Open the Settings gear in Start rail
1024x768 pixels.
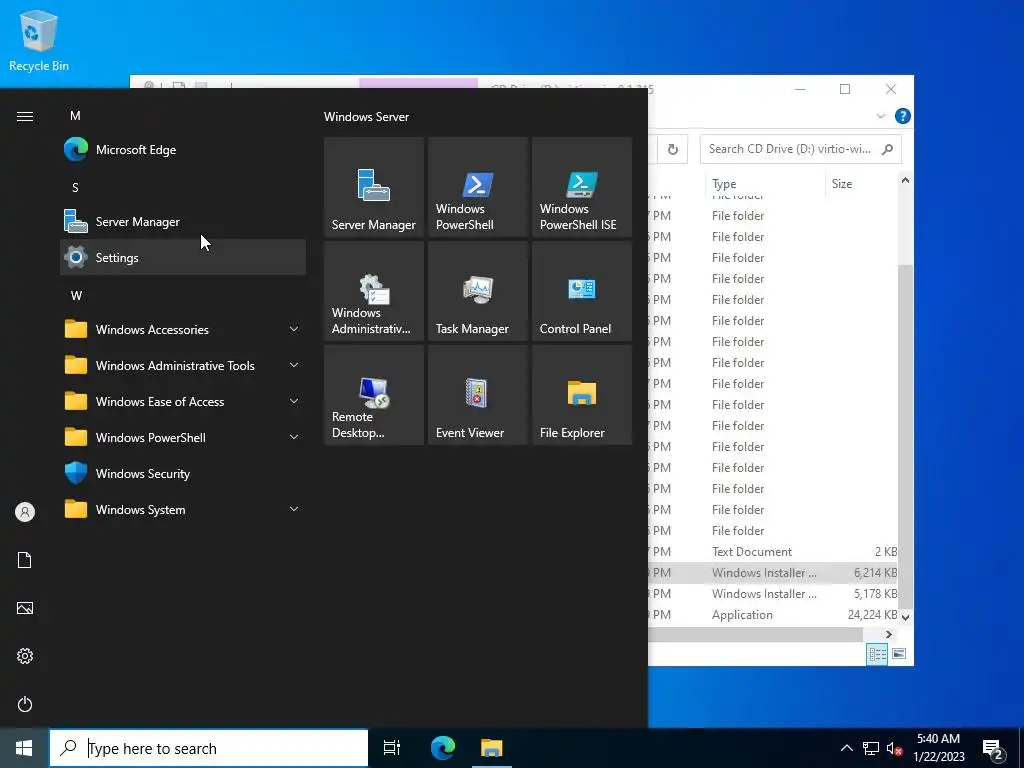click(x=25, y=656)
